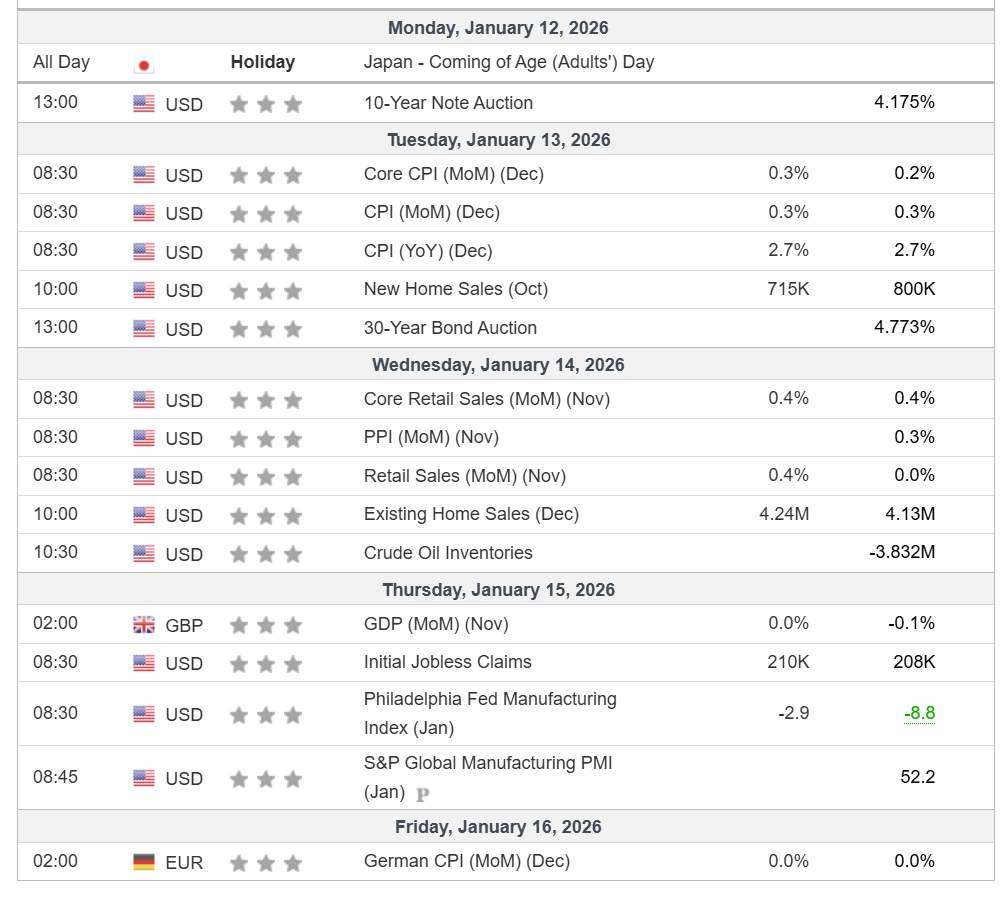
Task: Click the preliminary 'P' icon after S&P Global Manufacturing PMI
Action: pyautogui.click(x=422, y=795)
